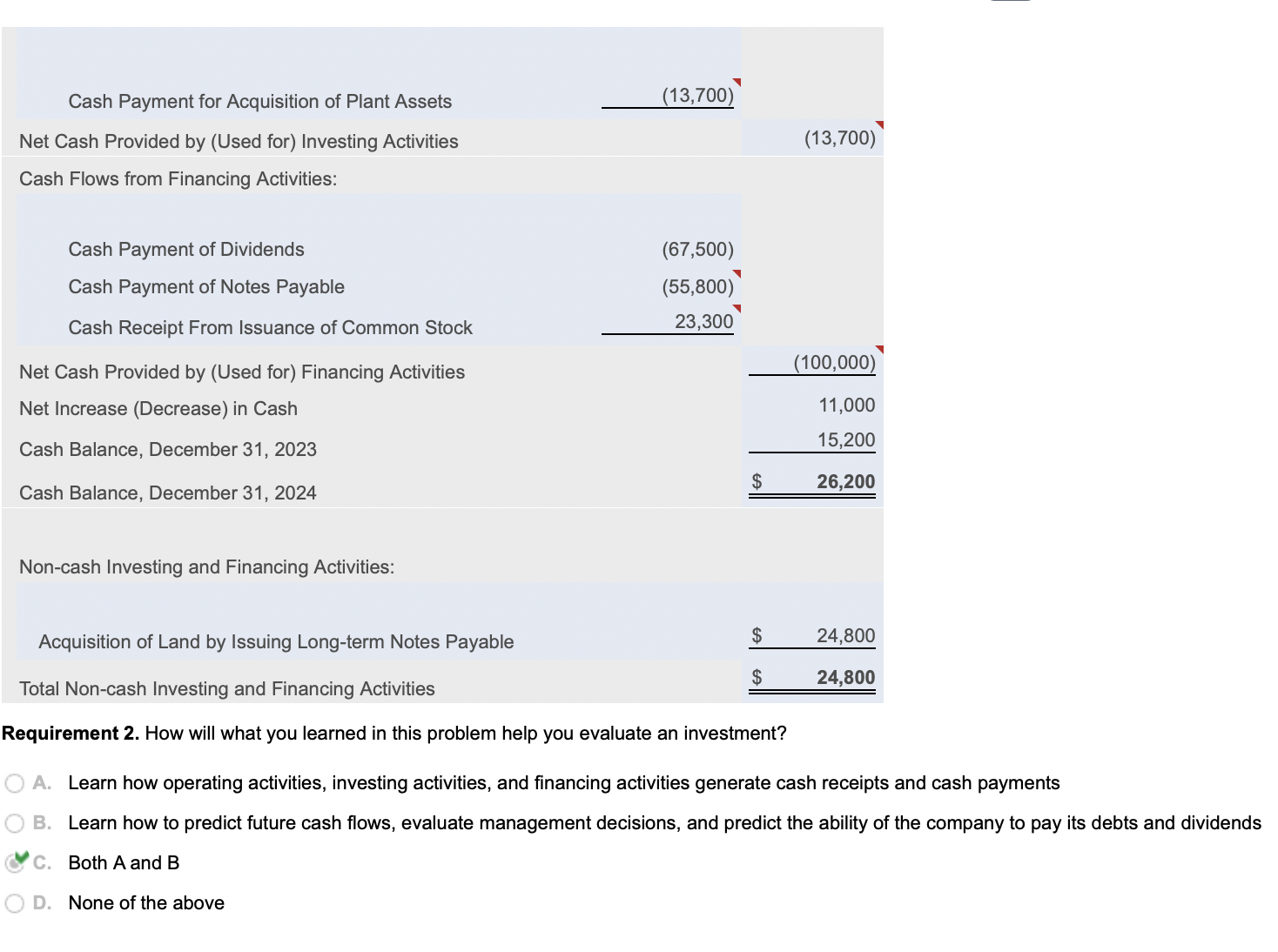Click the red flag on 23,300 common stock receipt
This screenshot has width=1278, height=952.
point(737,310)
